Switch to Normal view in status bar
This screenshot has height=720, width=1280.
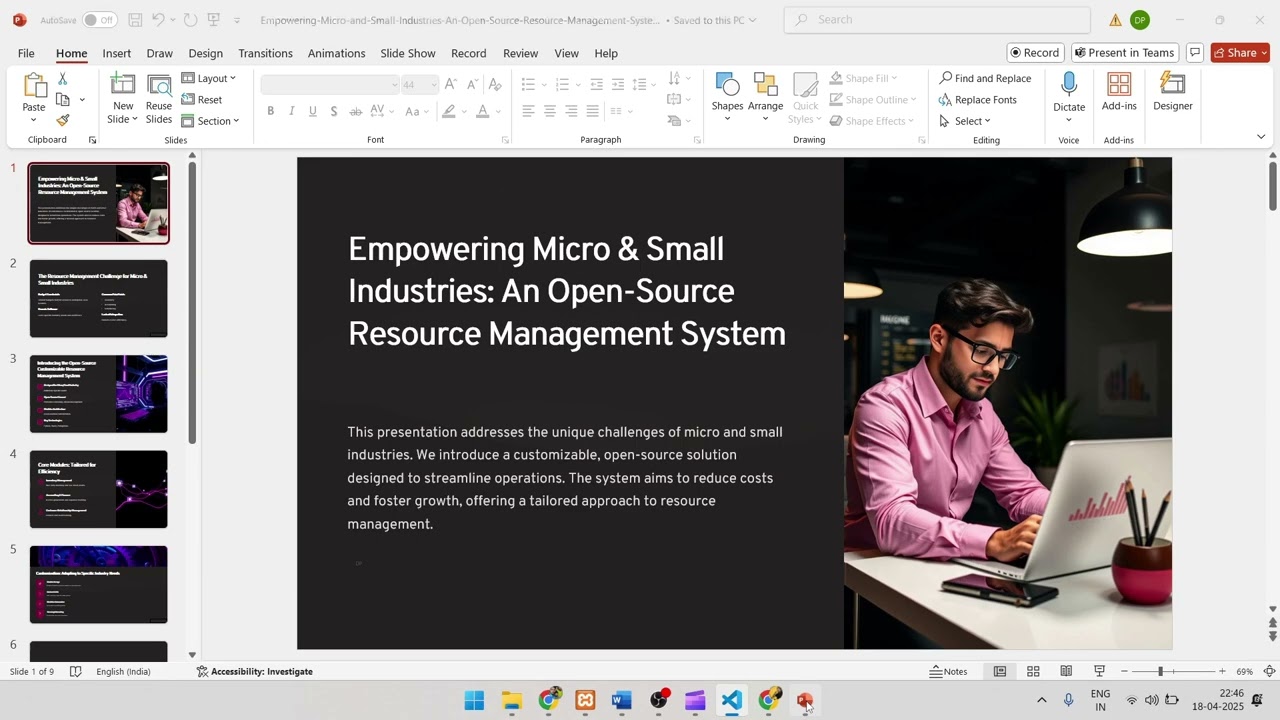coord(999,671)
